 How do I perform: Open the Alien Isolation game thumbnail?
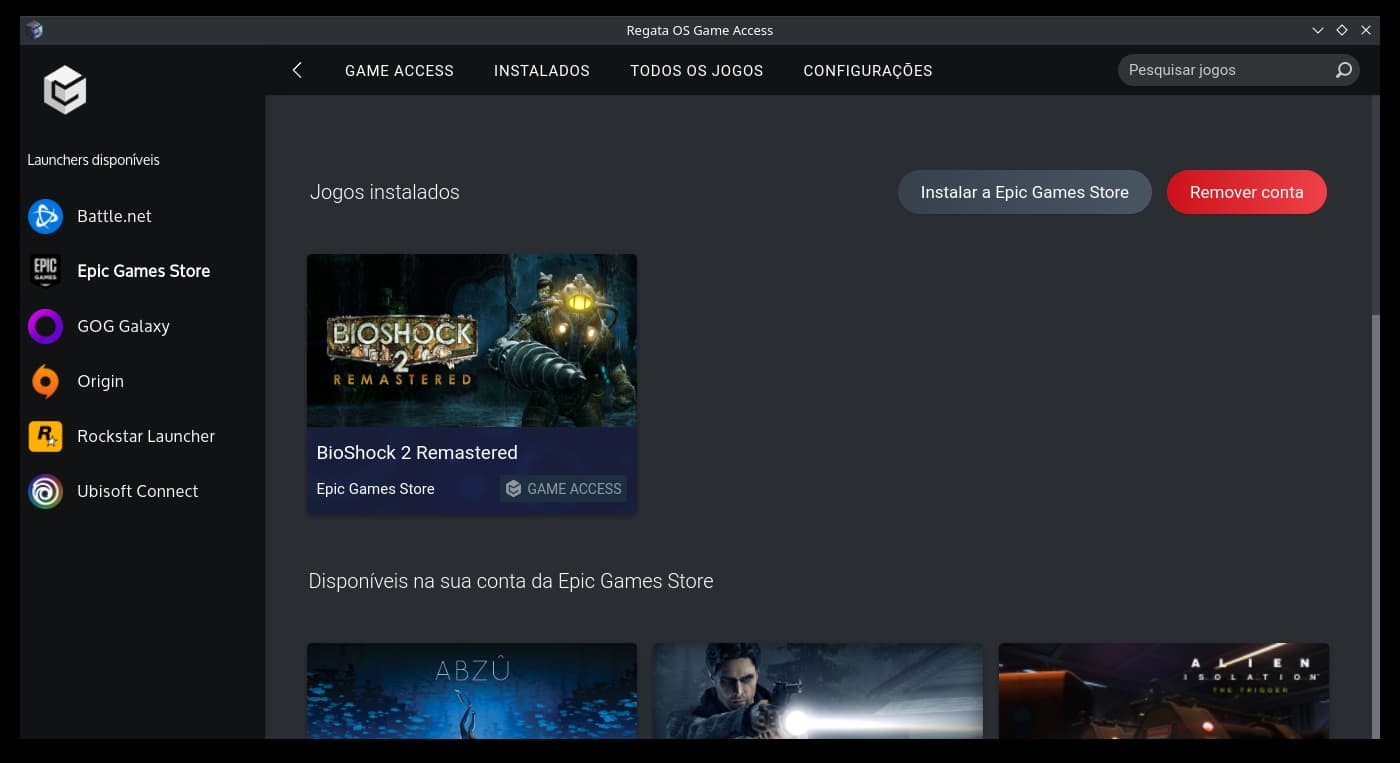[1164, 691]
